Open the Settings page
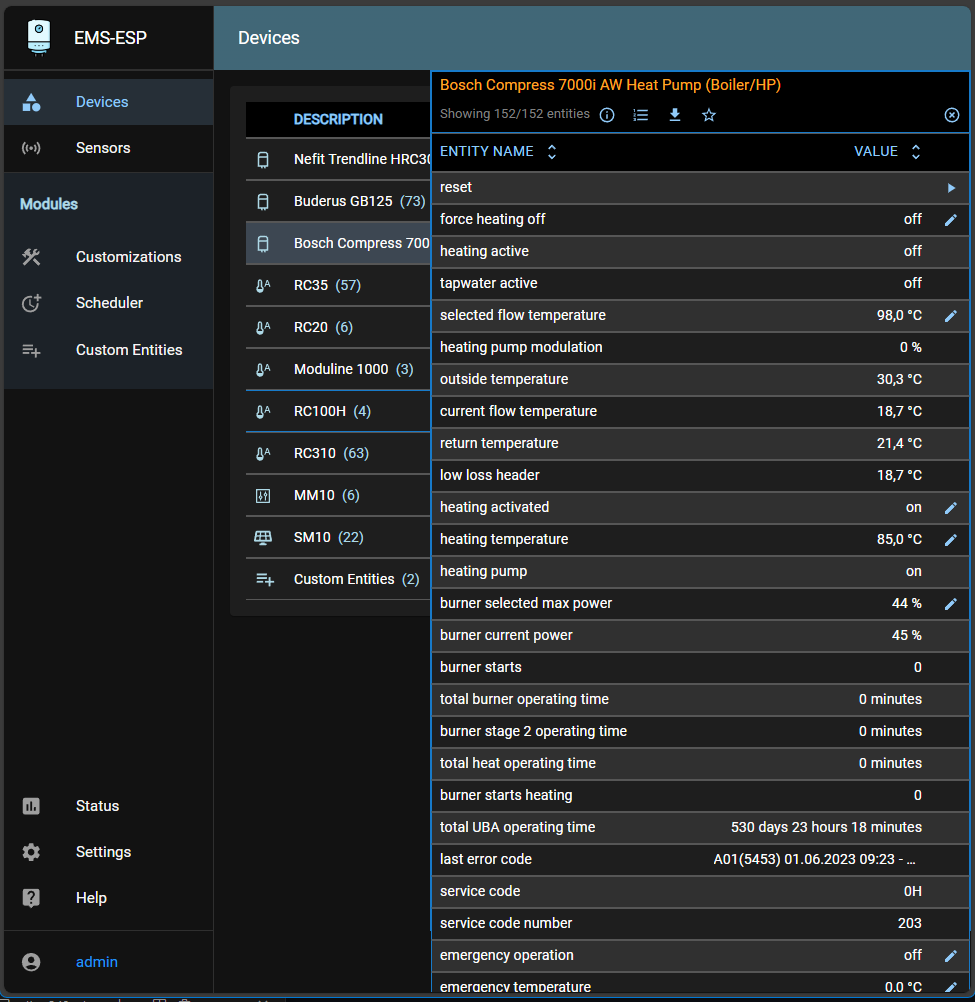 click(103, 852)
